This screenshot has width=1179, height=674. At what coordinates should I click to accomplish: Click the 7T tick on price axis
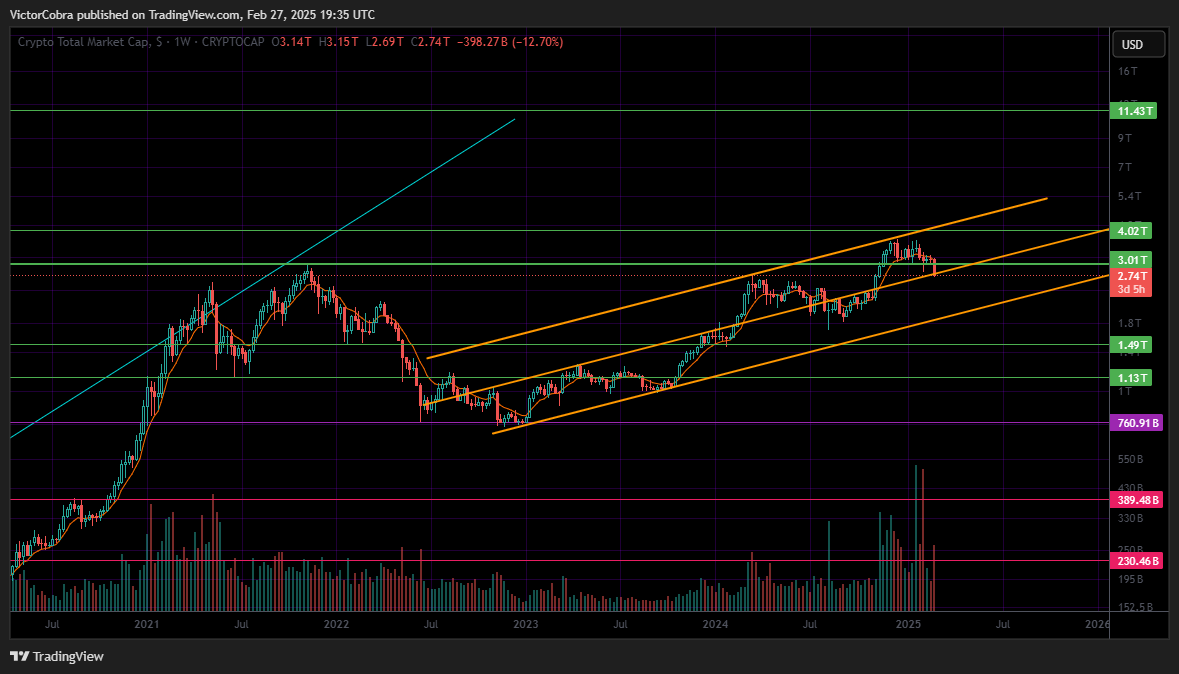point(1125,167)
